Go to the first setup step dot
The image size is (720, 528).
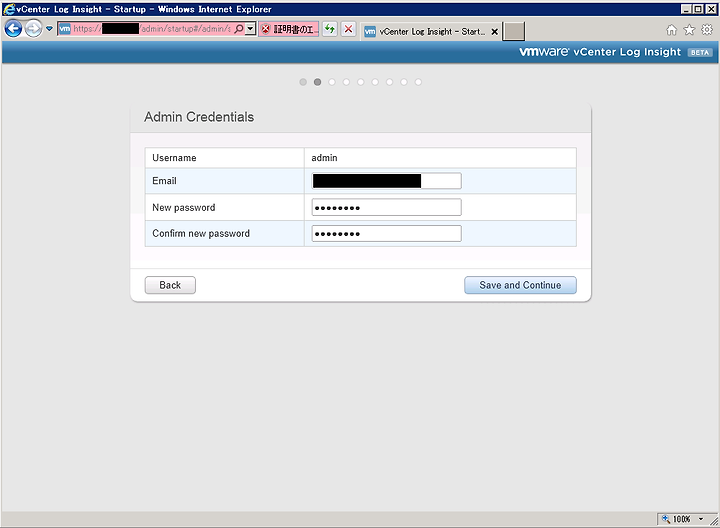303,82
